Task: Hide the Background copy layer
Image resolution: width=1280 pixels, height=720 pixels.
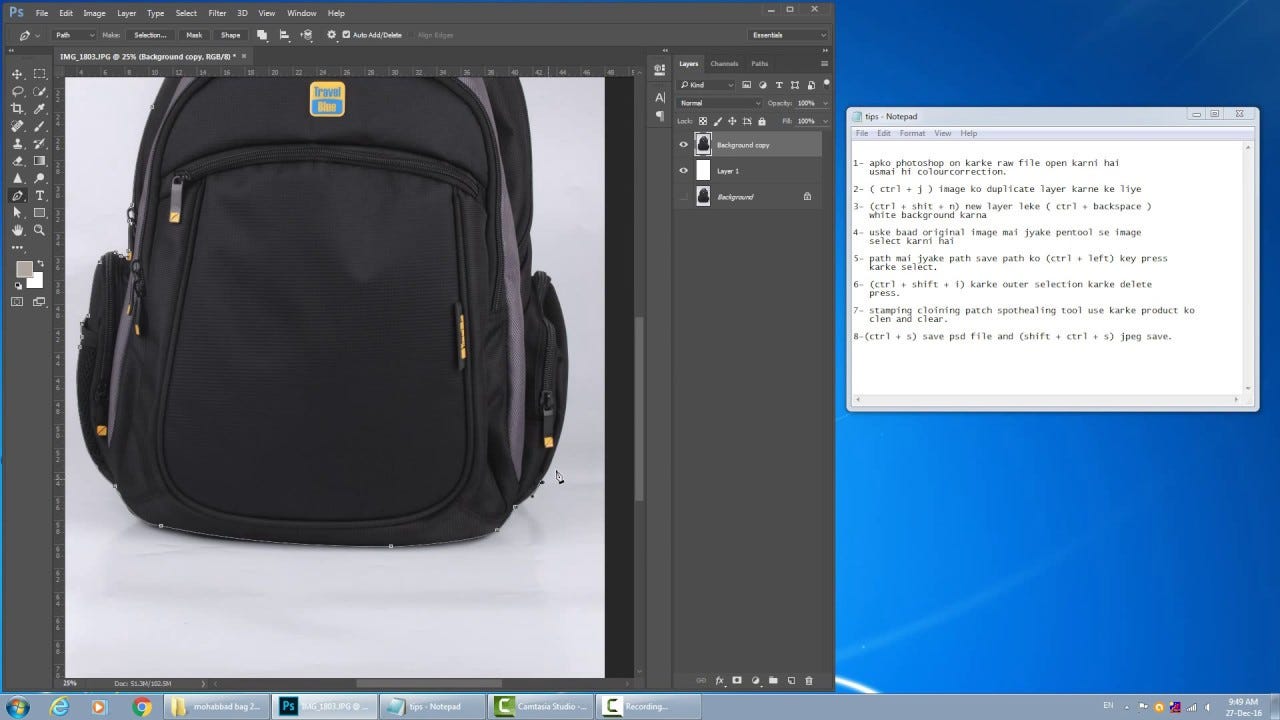Action: 684,144
